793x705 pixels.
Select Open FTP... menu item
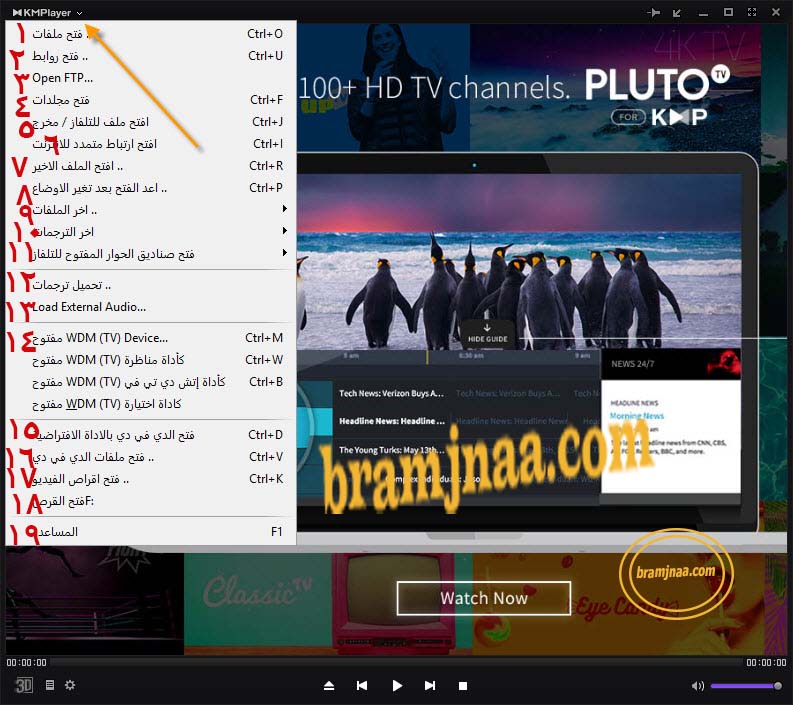[x=151, y=78]
